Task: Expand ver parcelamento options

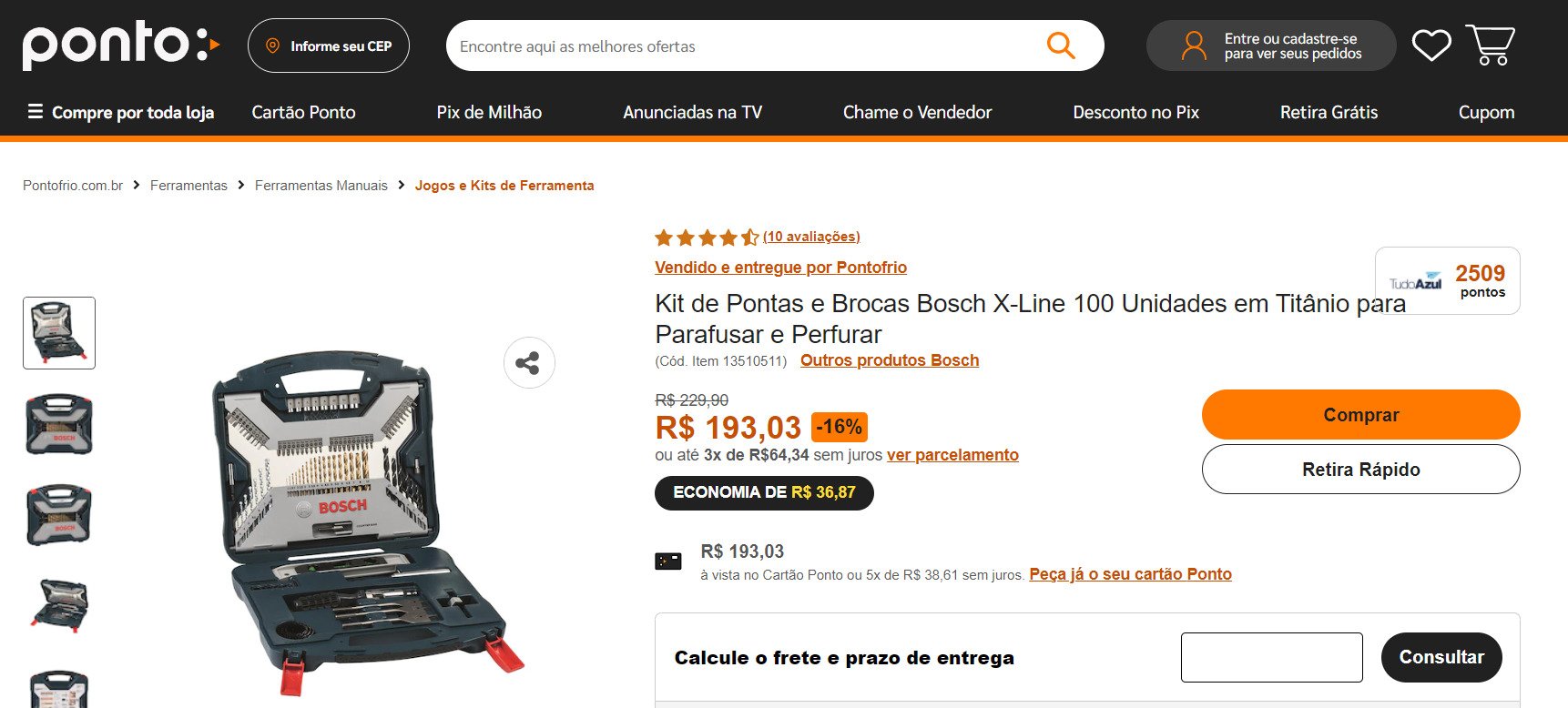Action: [x=952, y=455]
